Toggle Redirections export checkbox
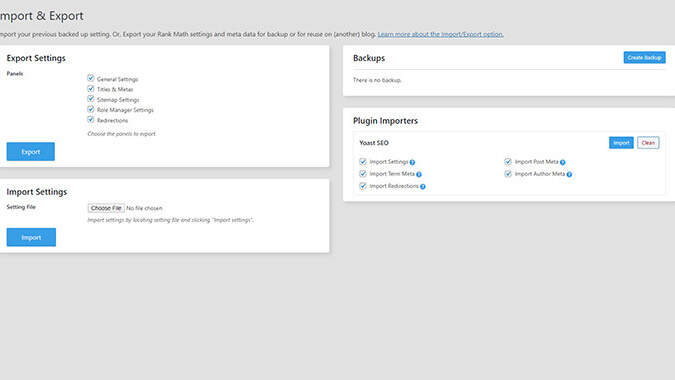675x380 pixels. 90,119
